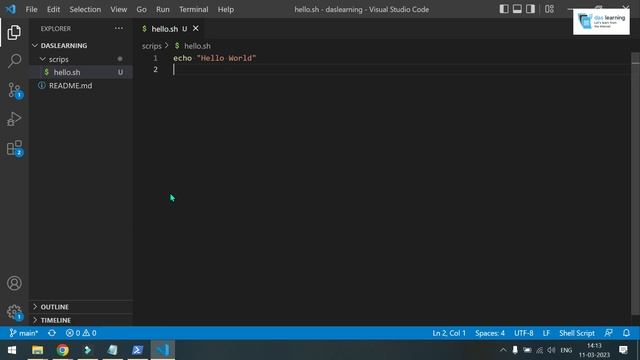
Task: Click the echo "Hello World" code line
Action: [215, 58]
